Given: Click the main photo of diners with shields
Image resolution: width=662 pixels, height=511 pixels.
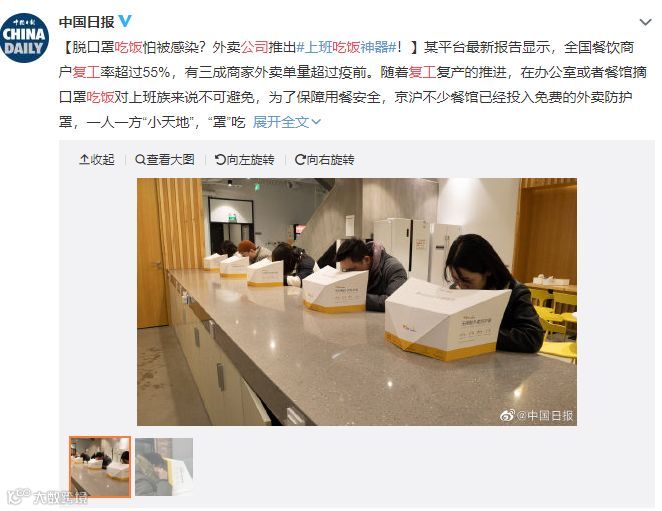Looking at the screenshot, I should [357, 302].
